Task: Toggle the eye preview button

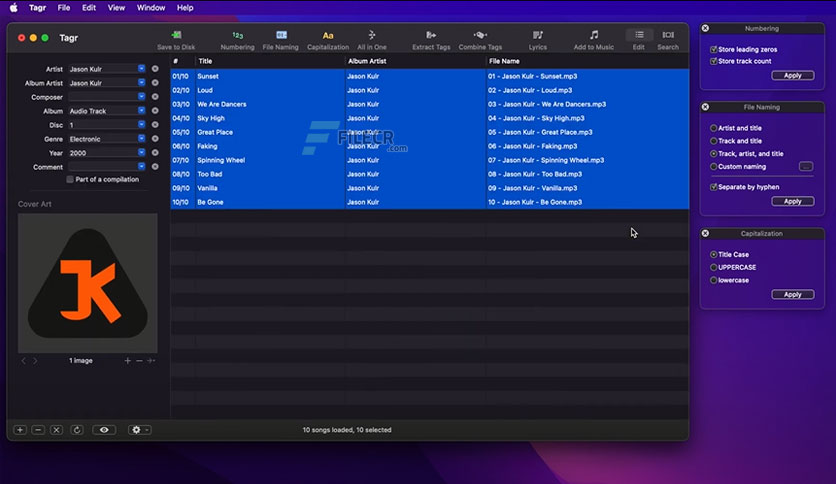Action: pos(104,430)
